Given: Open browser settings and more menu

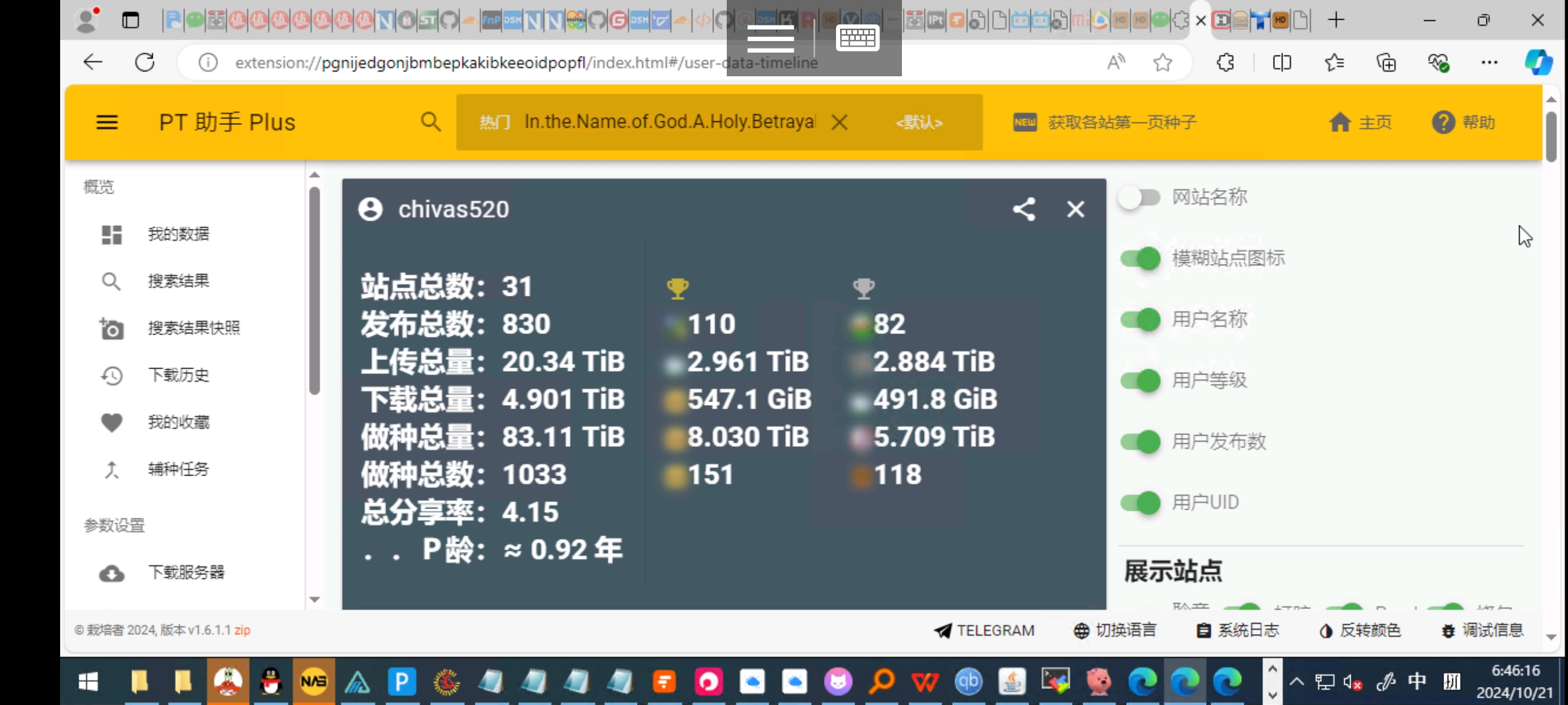Looking at the screenshot, I should (1489, 62).
